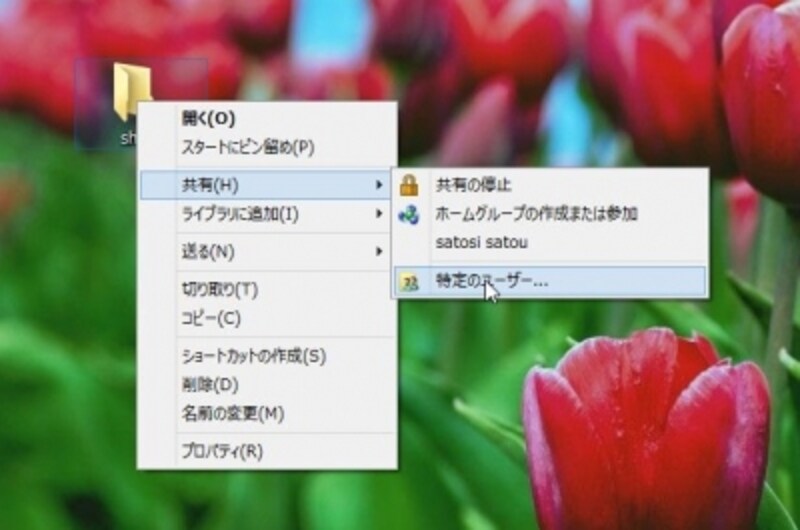The width and height of the screenshot is (800, 530).
Task: Open プロパティ(R) for the folder
Action: [268, 451]
